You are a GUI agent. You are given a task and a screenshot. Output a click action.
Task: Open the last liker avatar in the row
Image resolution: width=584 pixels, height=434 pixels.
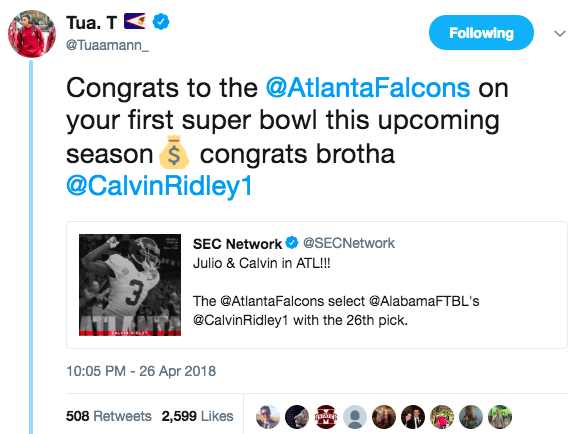click(x=500, y=417)
